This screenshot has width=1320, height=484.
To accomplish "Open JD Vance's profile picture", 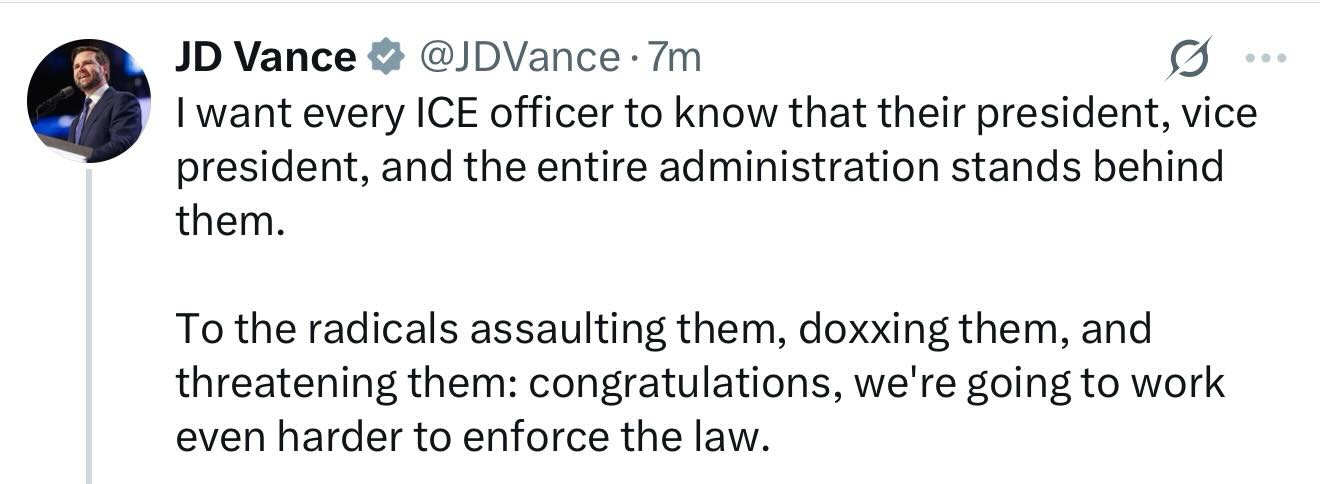I will [89, 101].
